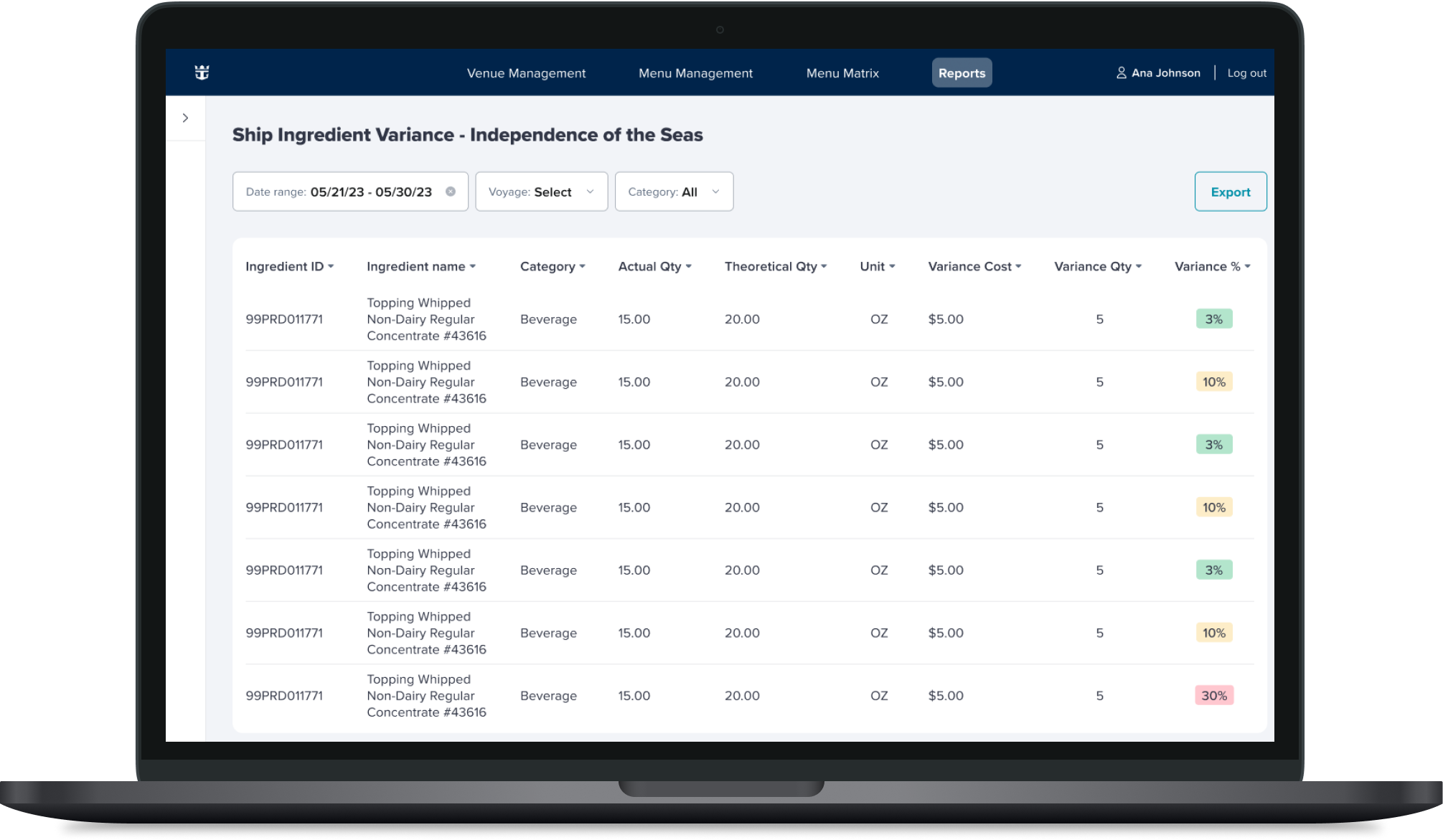Click the ship crown logo icon
The width and height of the screenshot is (1443, 840).
point(202,72)
